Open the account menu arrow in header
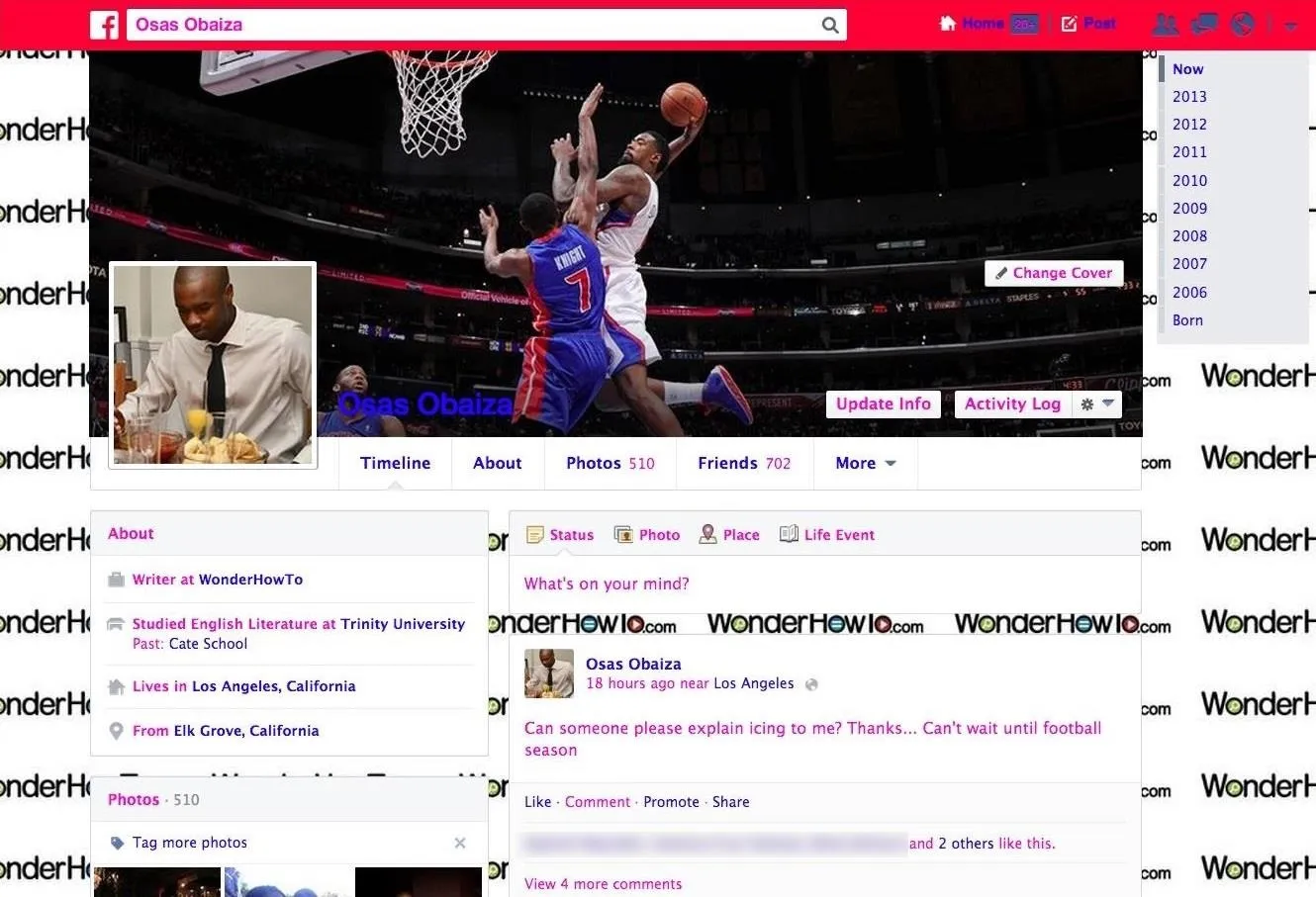Image resolution: width=1316 pixels, height=897 pixels. tap(1290, 26)
